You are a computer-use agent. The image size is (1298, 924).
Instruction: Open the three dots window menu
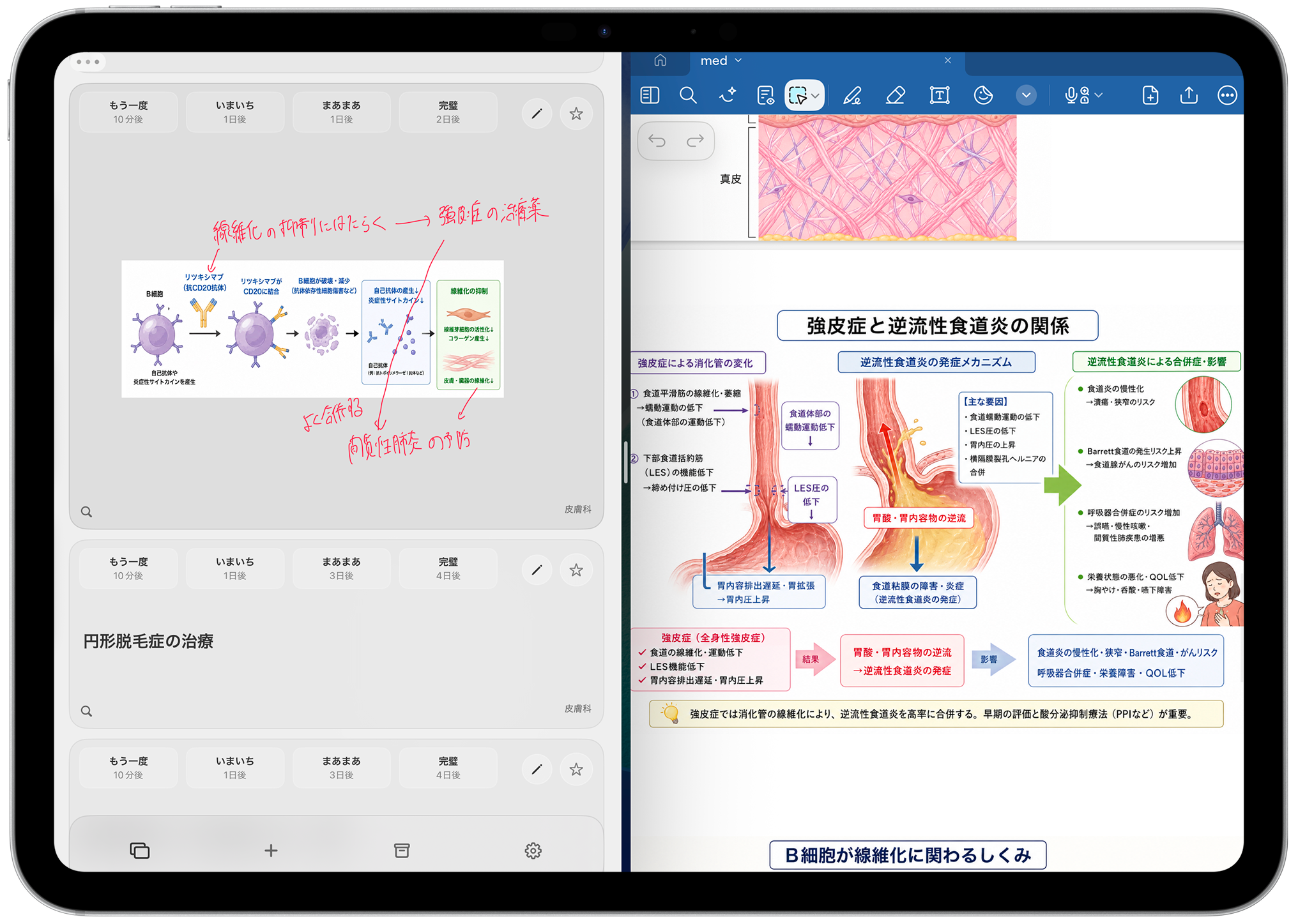[x=88, y=62]
